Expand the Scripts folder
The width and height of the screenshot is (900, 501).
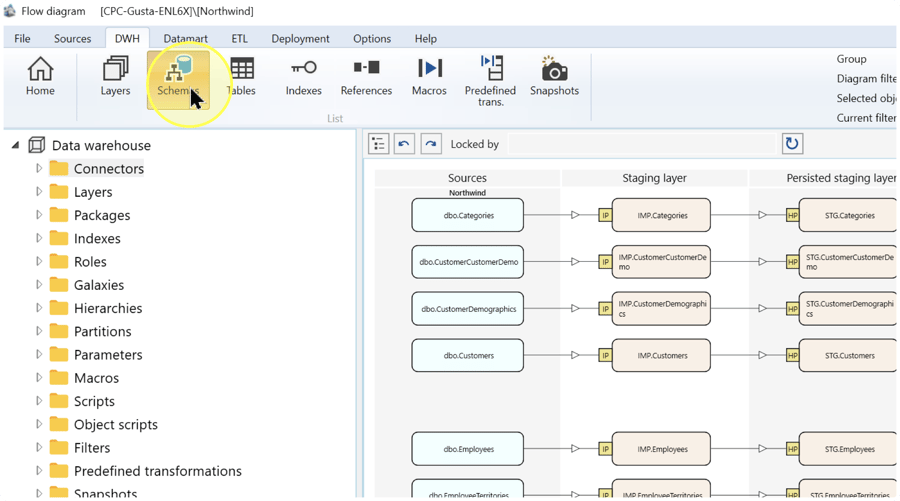pos(38,401)
